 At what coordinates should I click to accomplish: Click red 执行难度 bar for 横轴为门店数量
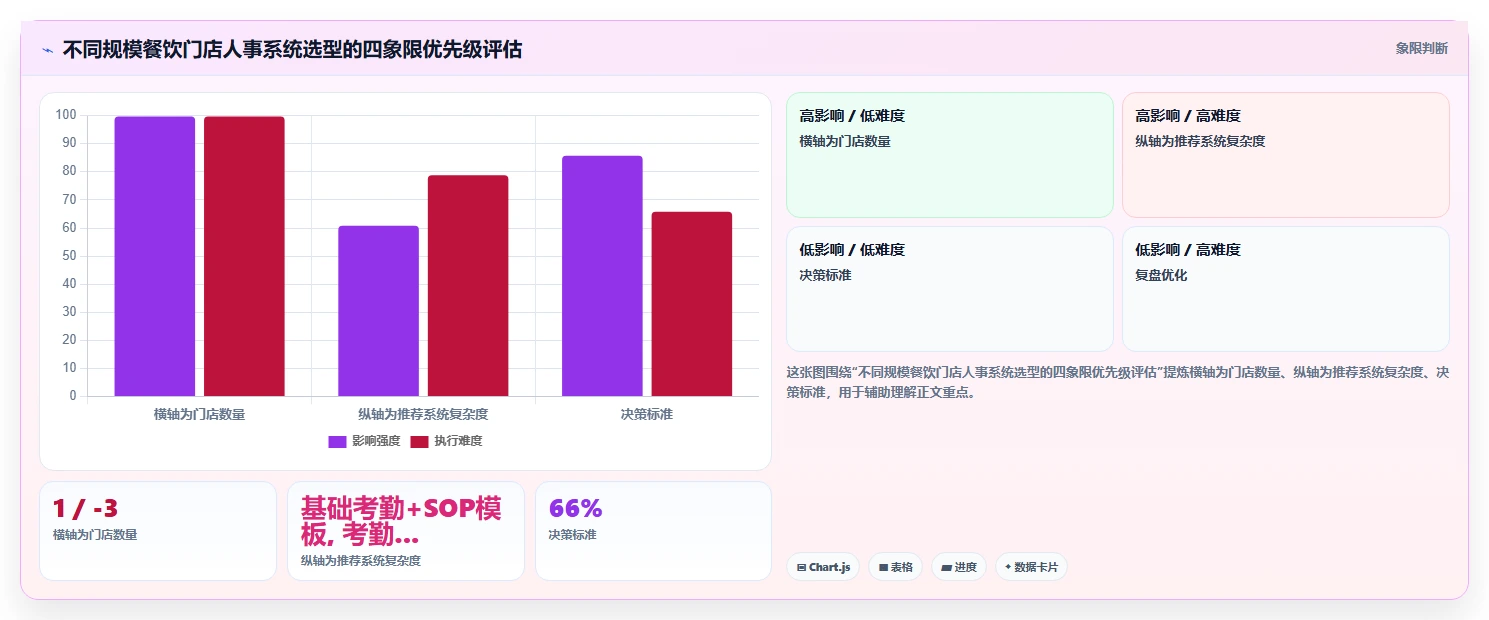pos(244,256)
